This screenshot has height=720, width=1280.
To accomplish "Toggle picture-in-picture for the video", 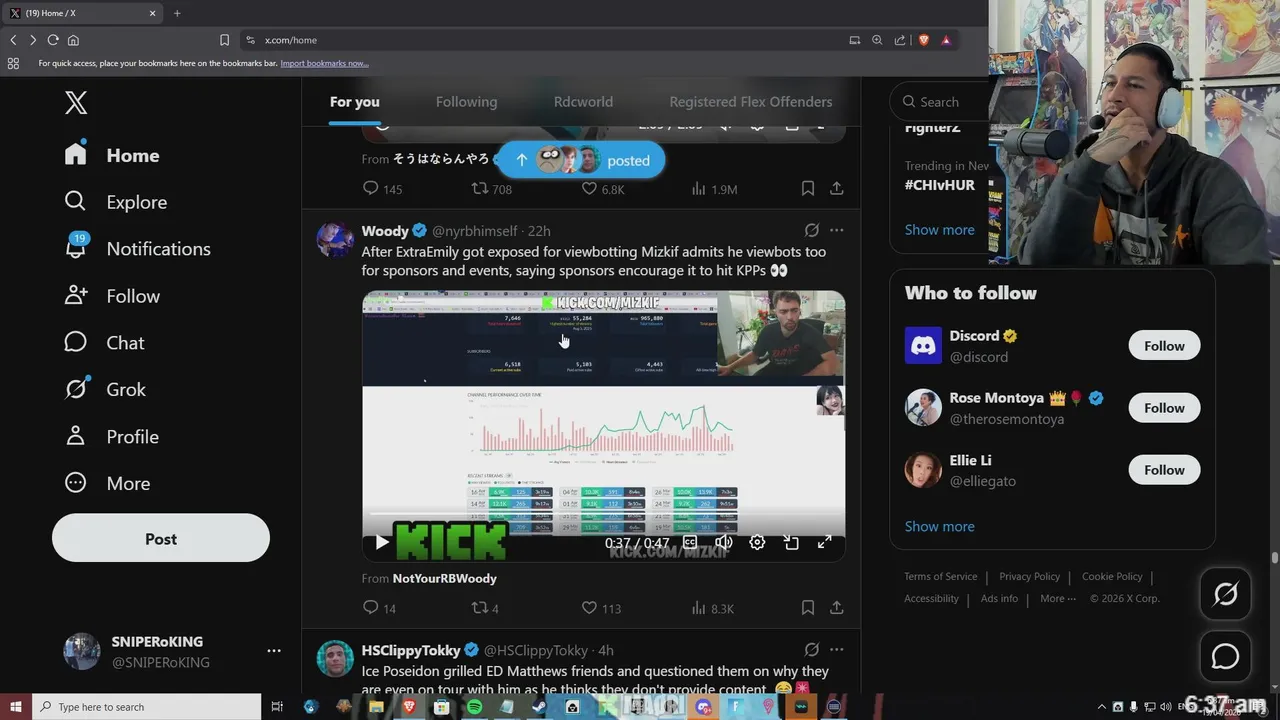I will pyautogui.click(x=791, y=542).
